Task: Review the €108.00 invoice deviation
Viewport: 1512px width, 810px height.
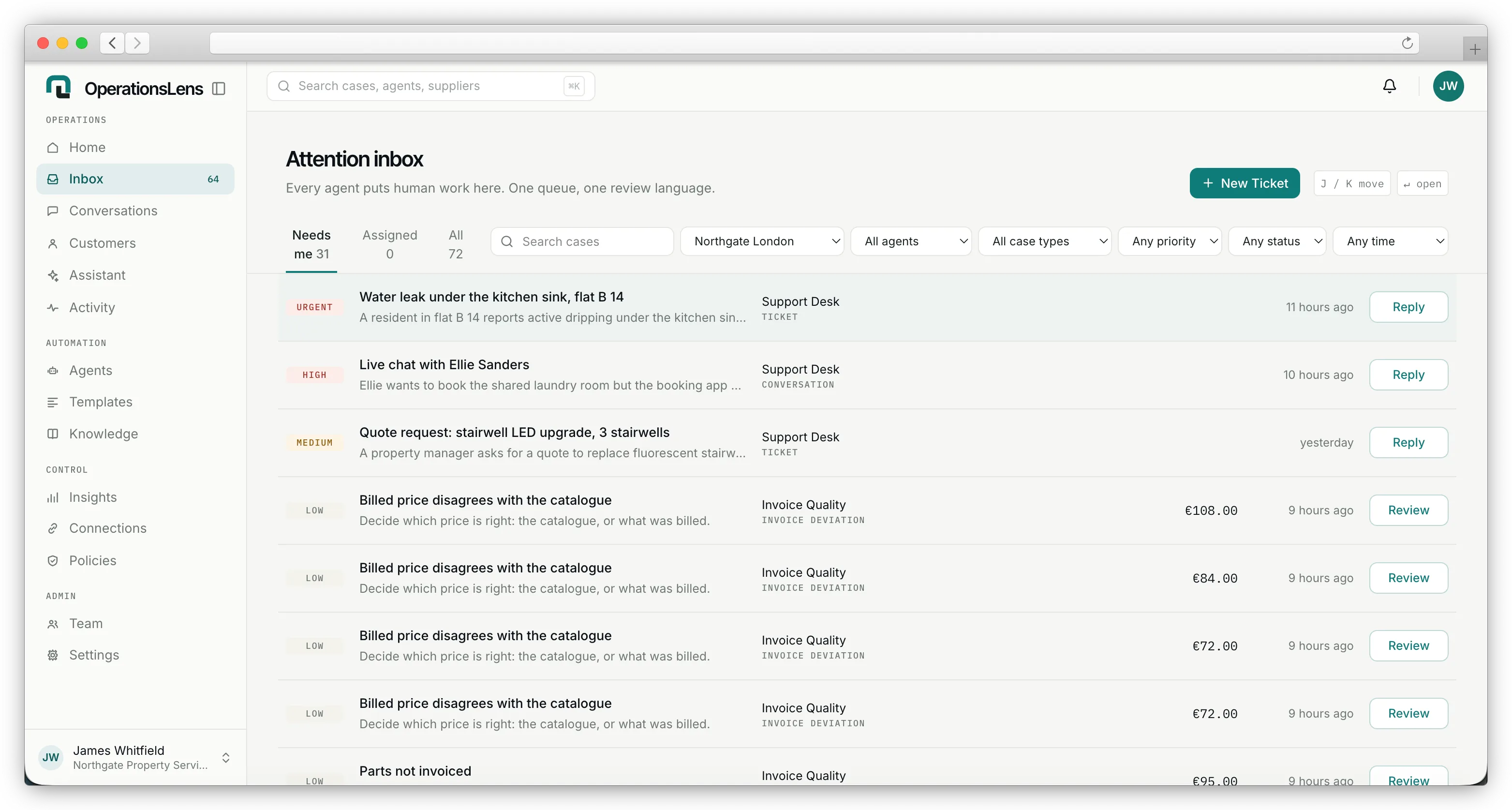Action: (1408, 510)
